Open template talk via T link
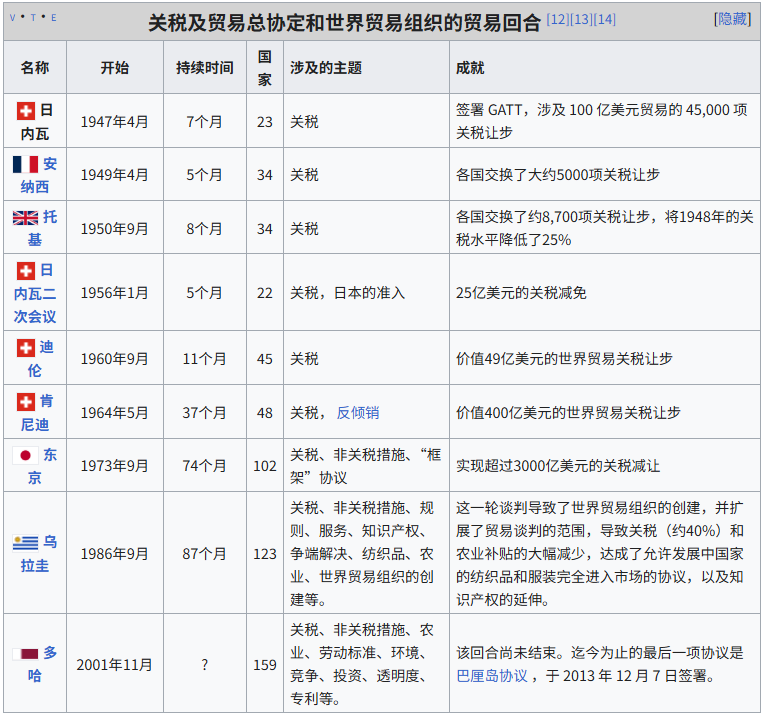Image resolution: width=763 pixels, height=715 pixels. [33, 19]
